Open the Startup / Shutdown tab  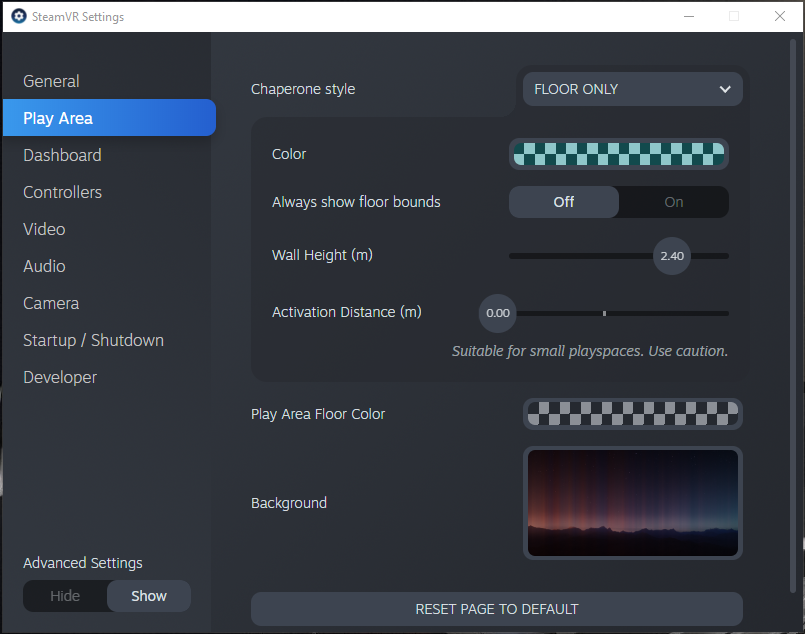tap(93, 340)
